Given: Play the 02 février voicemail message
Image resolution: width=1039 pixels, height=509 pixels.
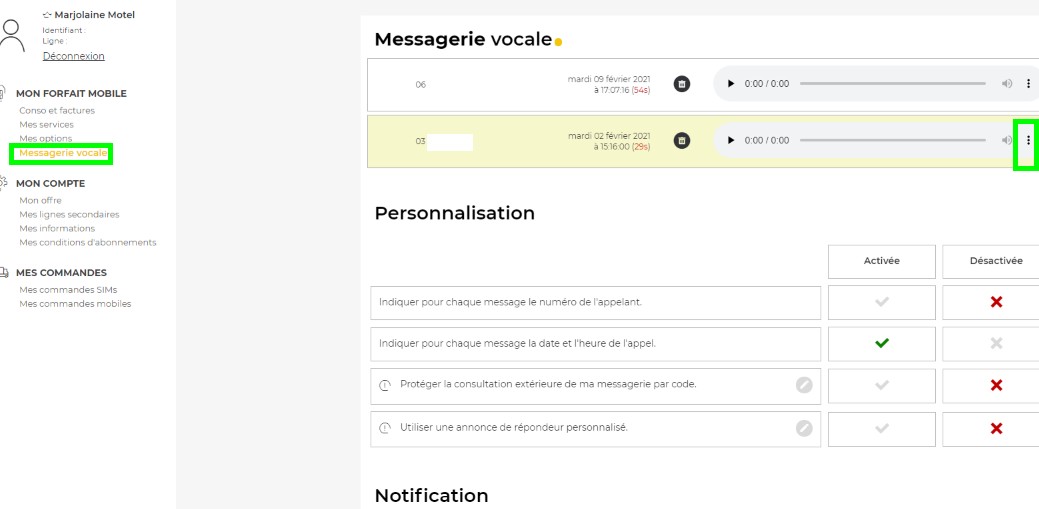Looking at the screenshot, I should pos(731,141).
